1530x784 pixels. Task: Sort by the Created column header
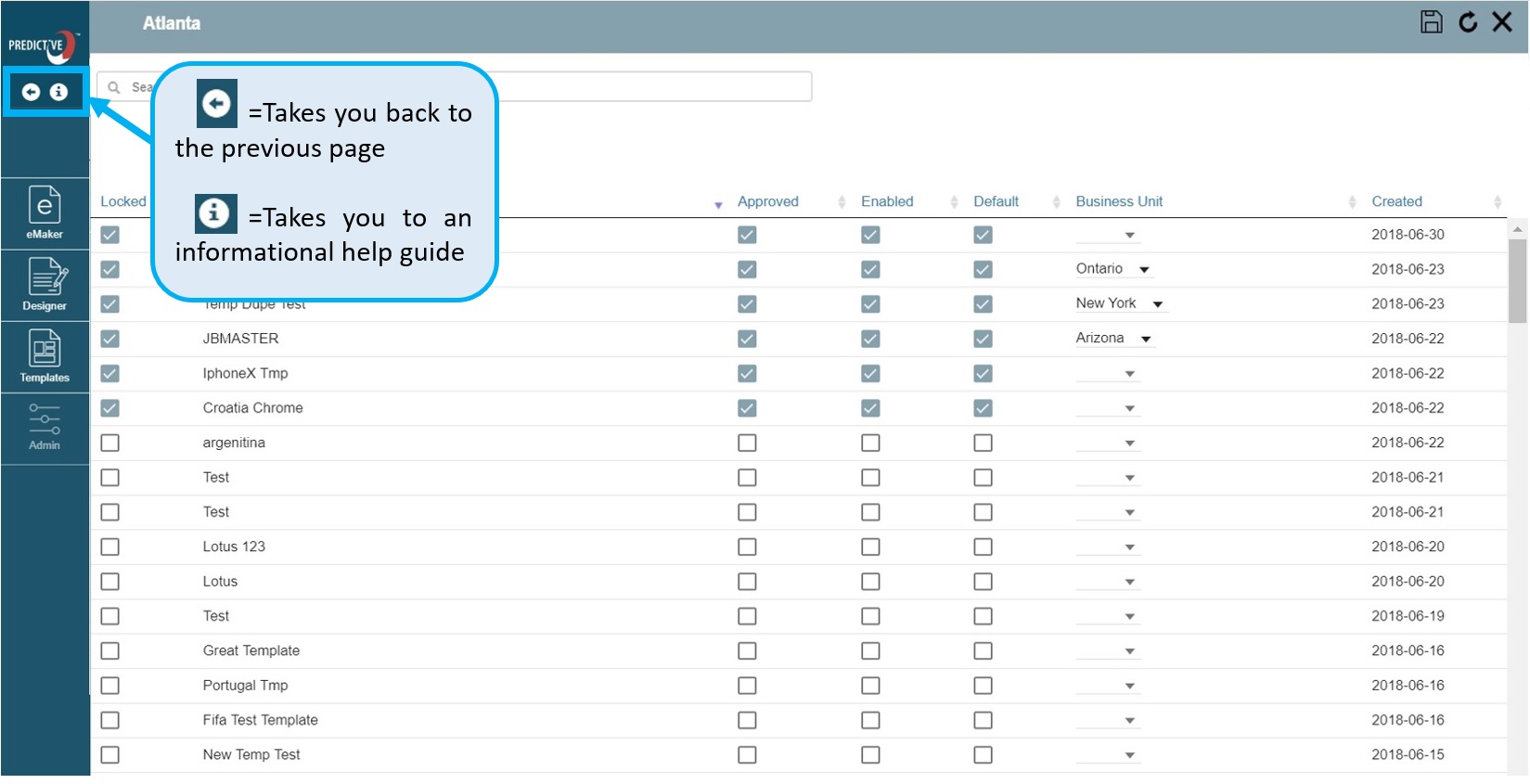click(x=1396, y=201)
